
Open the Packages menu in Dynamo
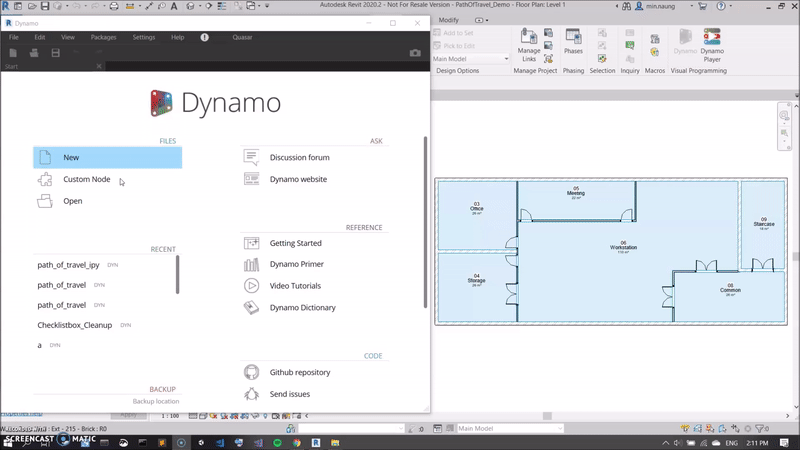103,37
